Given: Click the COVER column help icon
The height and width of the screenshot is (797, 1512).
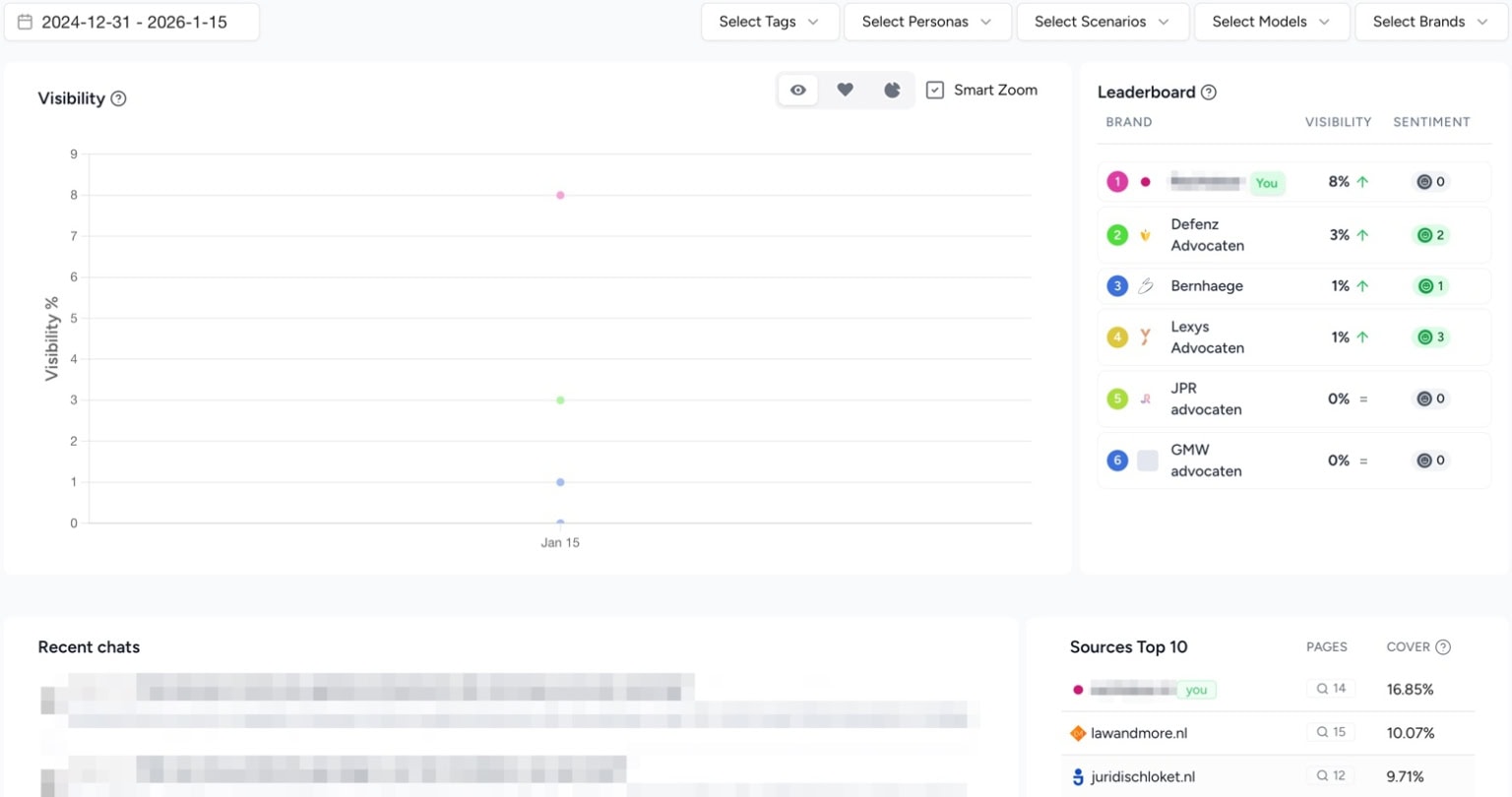Looking at the screenshot, I should click(x=1443, y=646).
